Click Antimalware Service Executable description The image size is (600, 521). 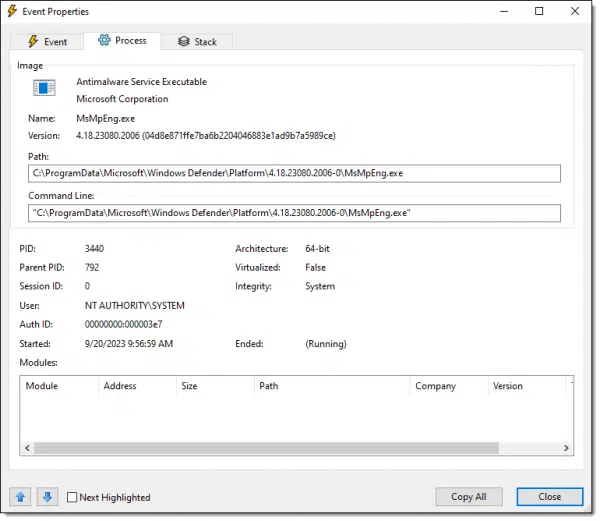[x=142, y=81]
